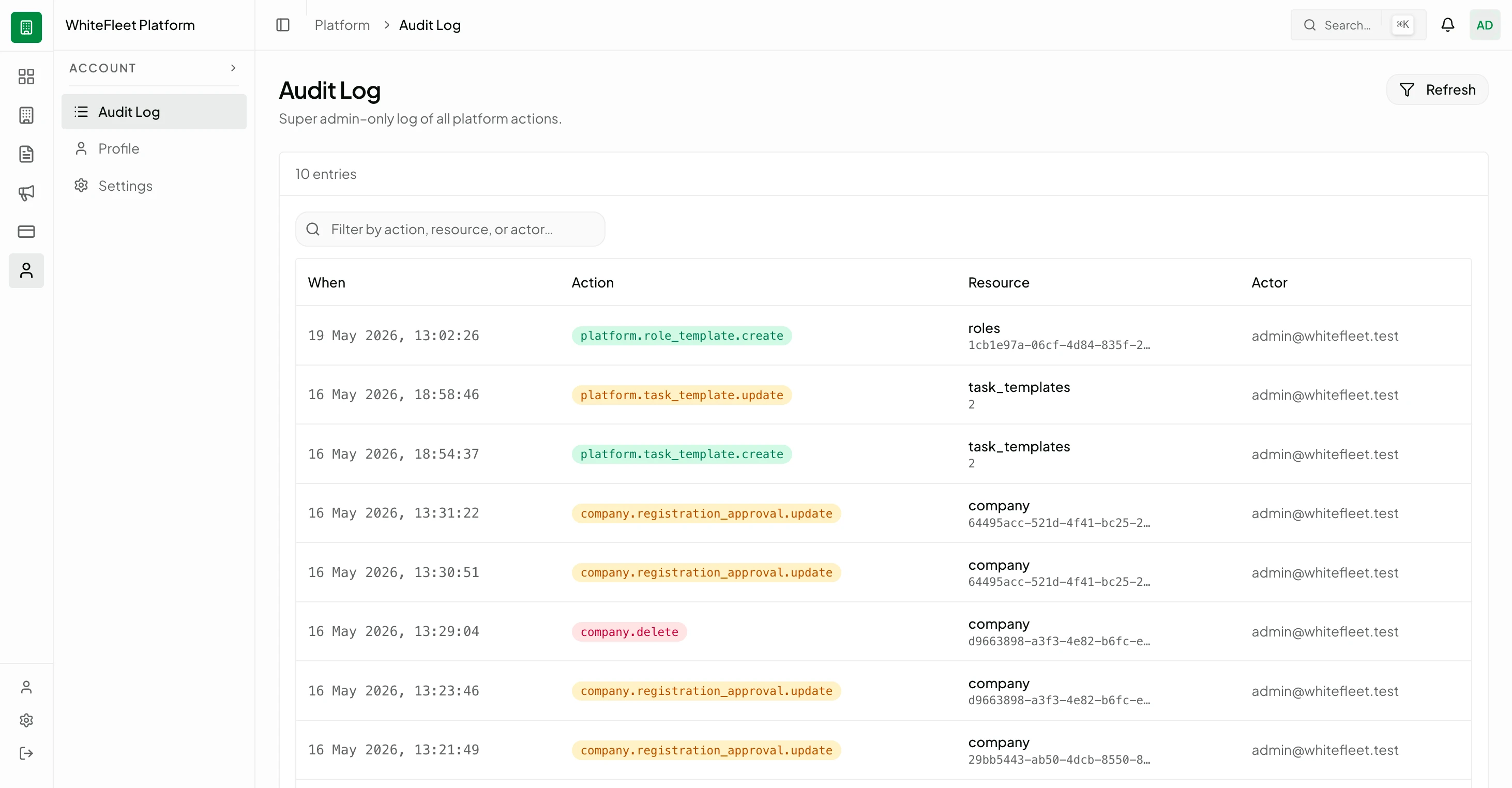This screenshot has width=1512, height=788.
Task: Click actor email in company.delete row
Action: tap(1325, 632)
